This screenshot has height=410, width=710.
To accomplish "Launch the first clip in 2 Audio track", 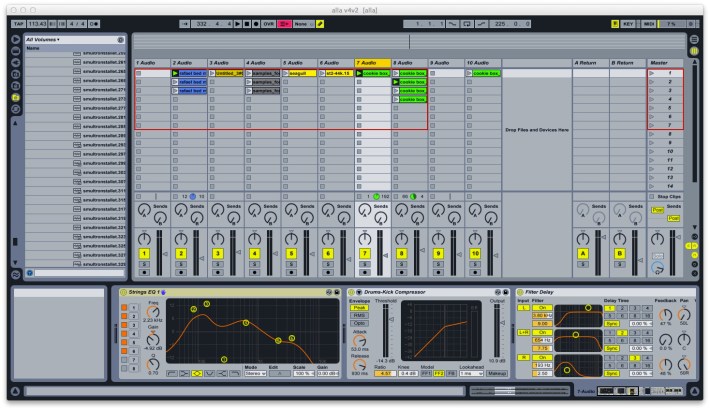I will click(x=175, y=73).
